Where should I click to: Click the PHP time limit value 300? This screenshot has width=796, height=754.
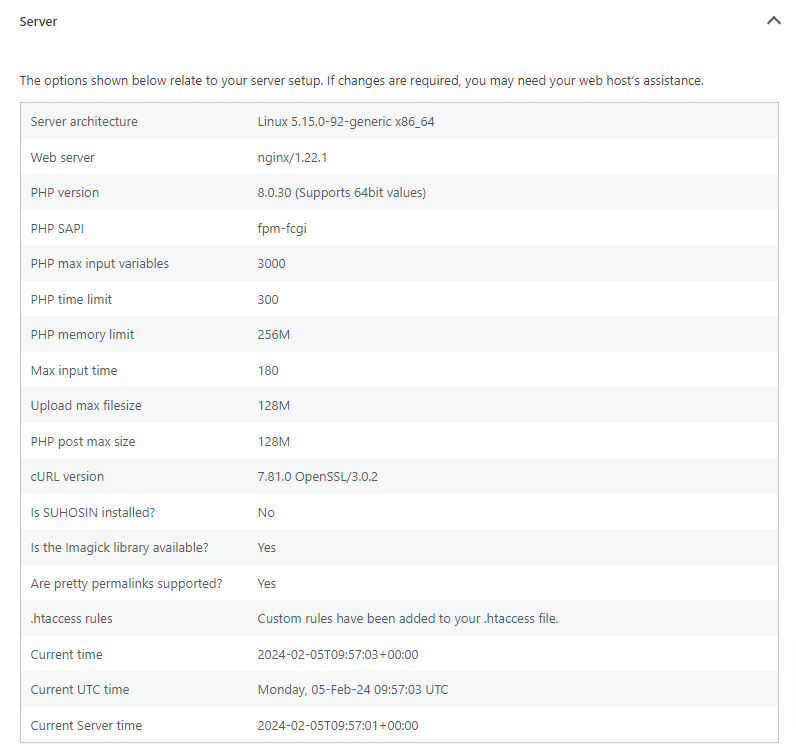pyautogui.click(x=268, y=300)
